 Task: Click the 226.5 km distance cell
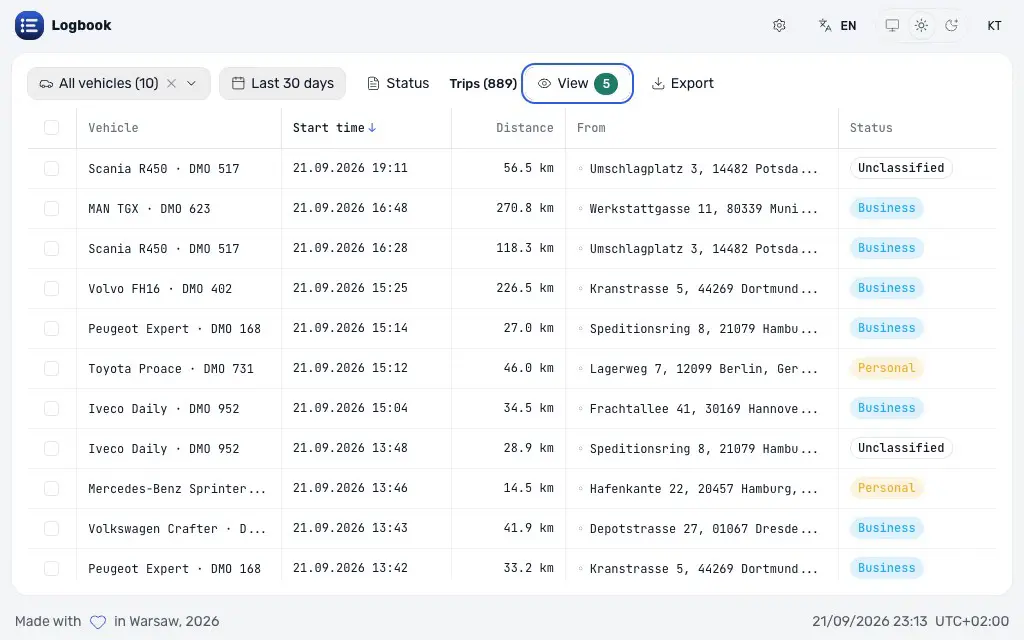click(x=524, y=288)
